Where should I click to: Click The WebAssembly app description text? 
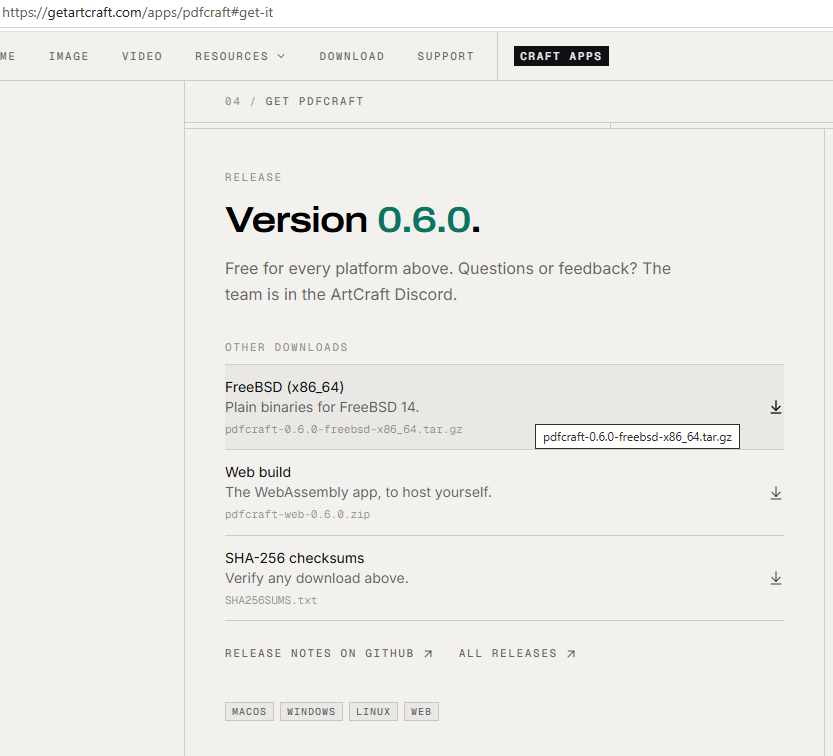click(358, 492)
